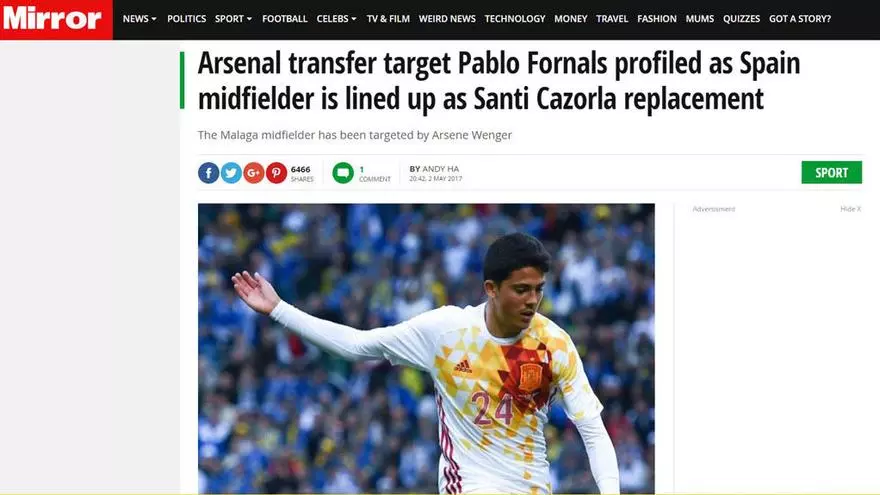This screenshot has width=880, height=495.
Task: Open the Football section
Action: (285, 19)
